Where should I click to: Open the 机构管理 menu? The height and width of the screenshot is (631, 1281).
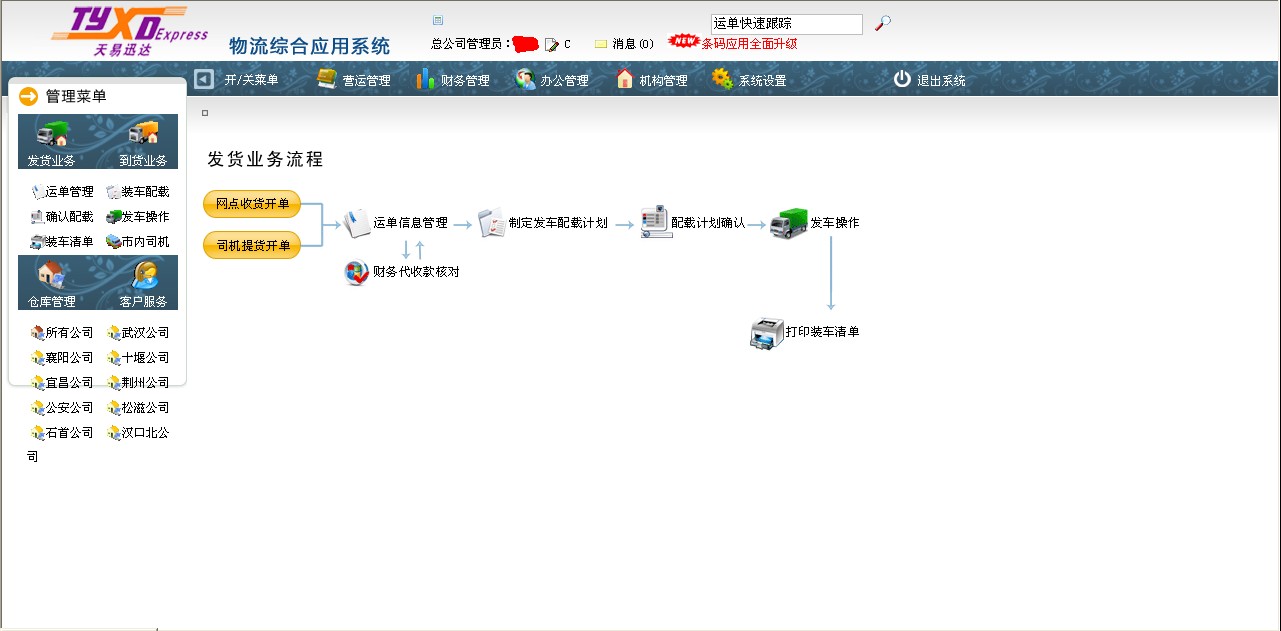652,80
